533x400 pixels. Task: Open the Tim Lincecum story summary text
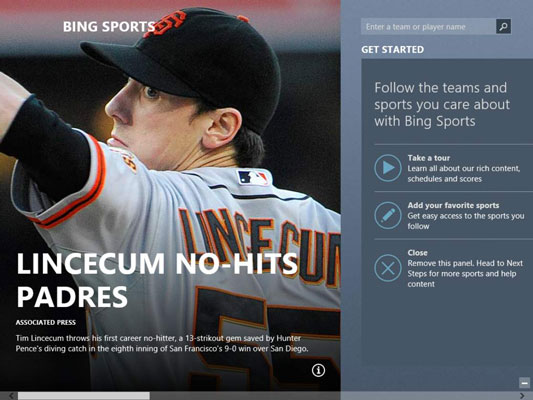[162, 343]
